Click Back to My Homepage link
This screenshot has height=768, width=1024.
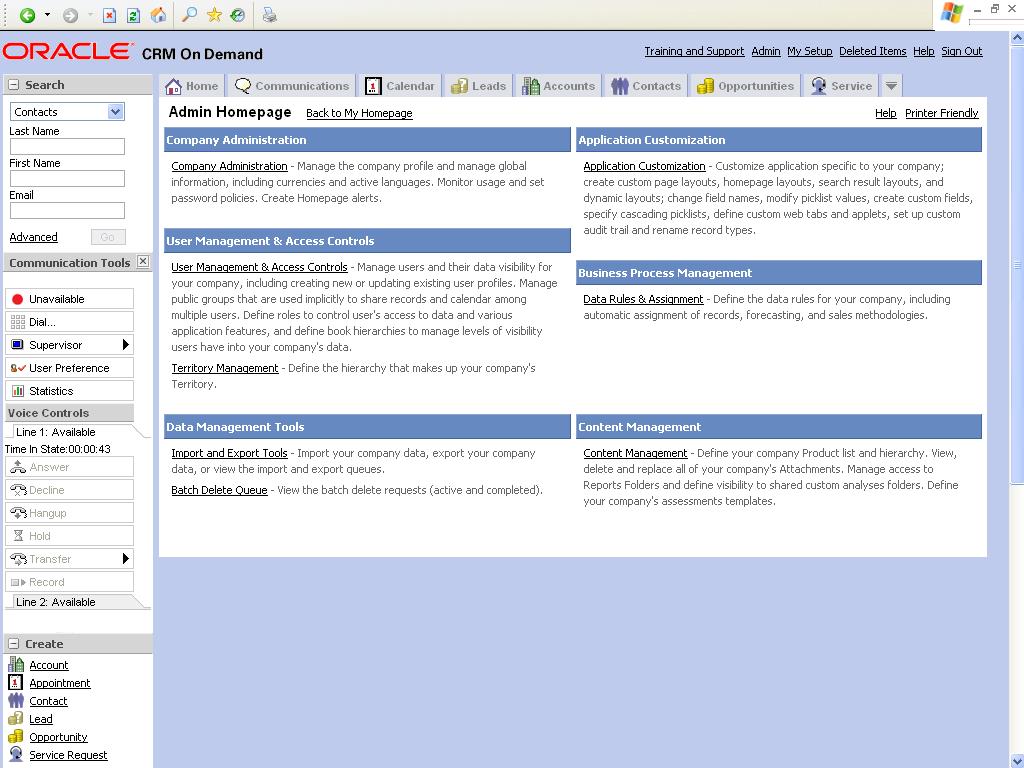coord(359,113)
